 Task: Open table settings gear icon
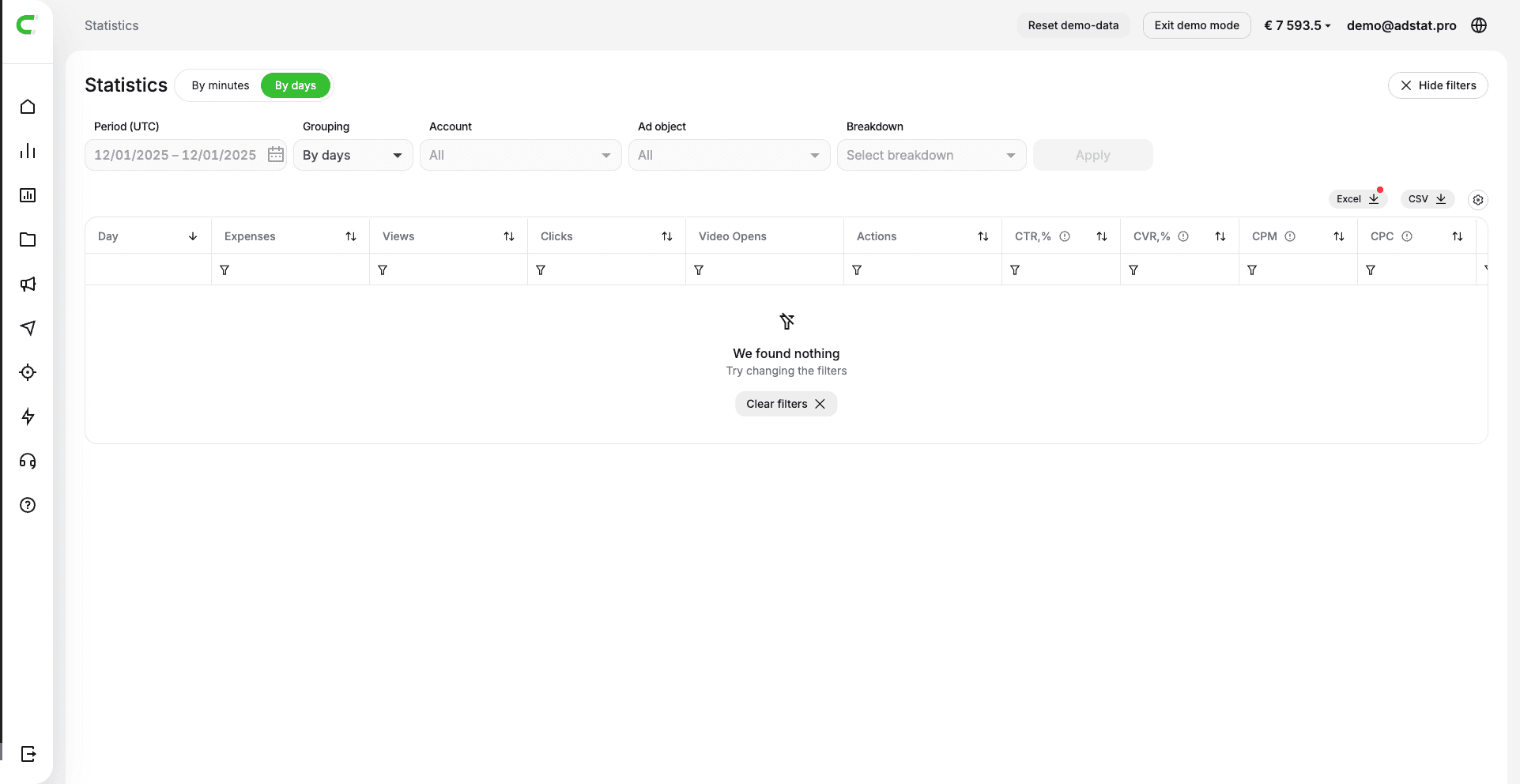click(1477, 200)
